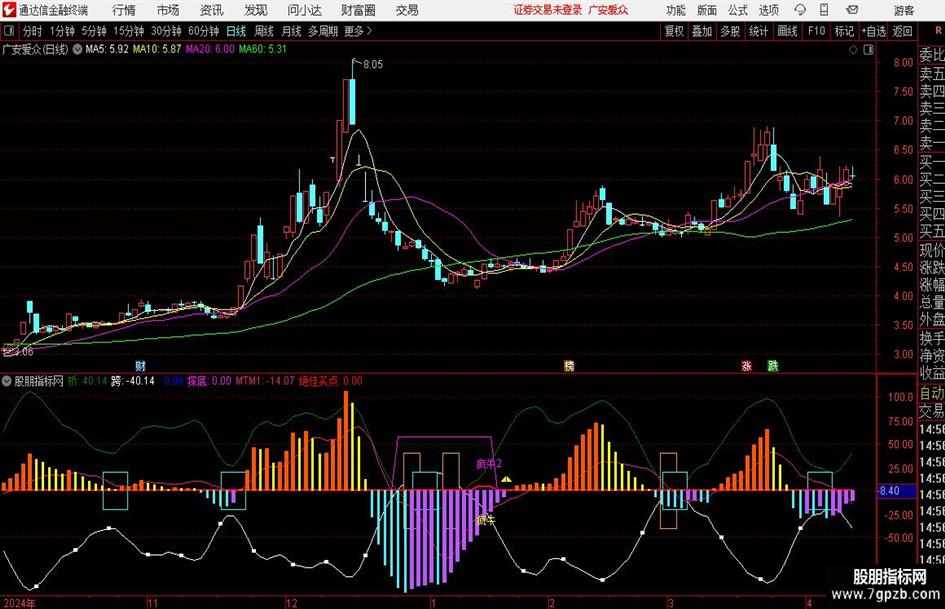Click the 股朋指标网 indicator name label

[x=39, y=381]
